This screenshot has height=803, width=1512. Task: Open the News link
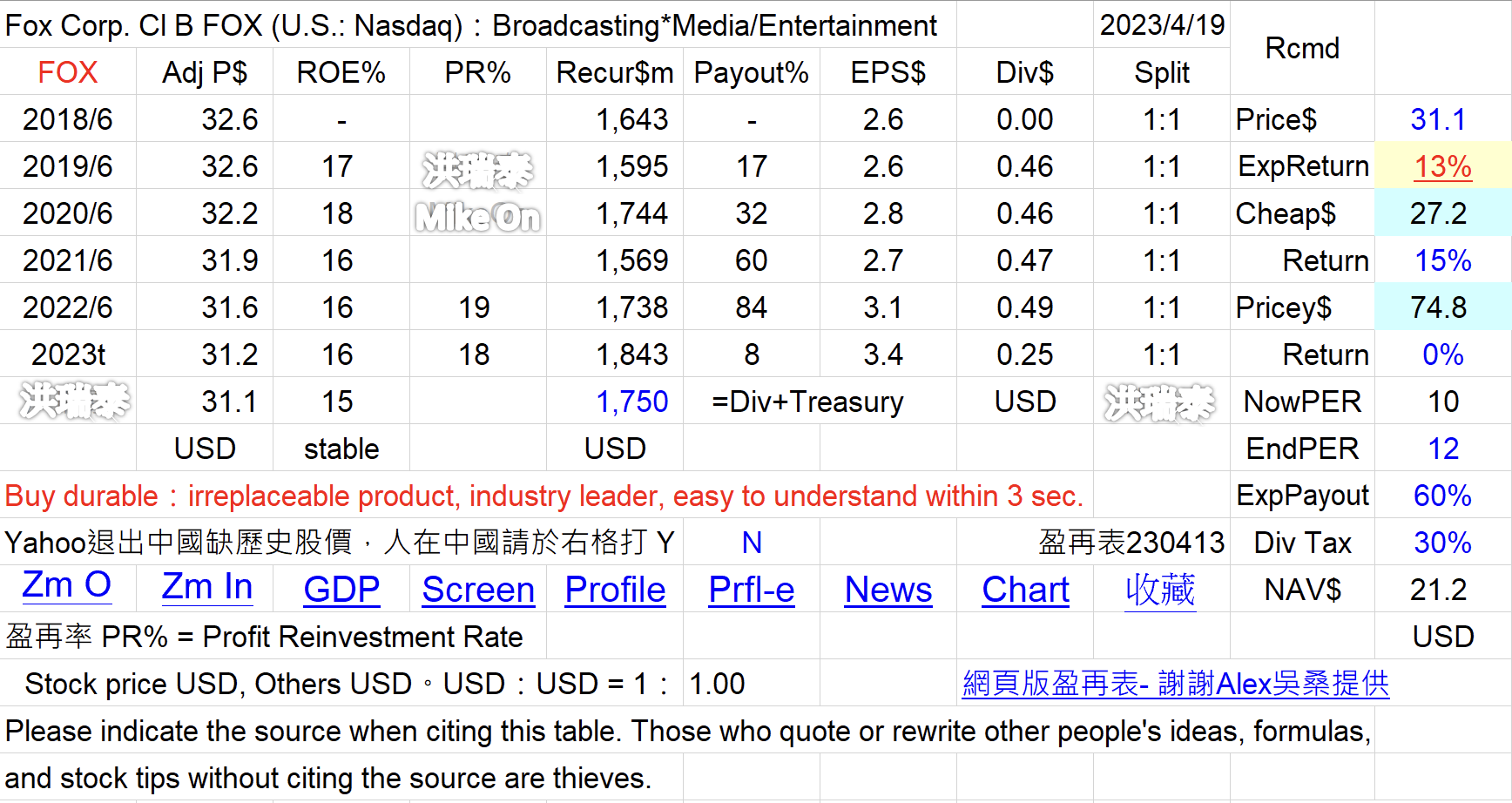pos(888,590)
